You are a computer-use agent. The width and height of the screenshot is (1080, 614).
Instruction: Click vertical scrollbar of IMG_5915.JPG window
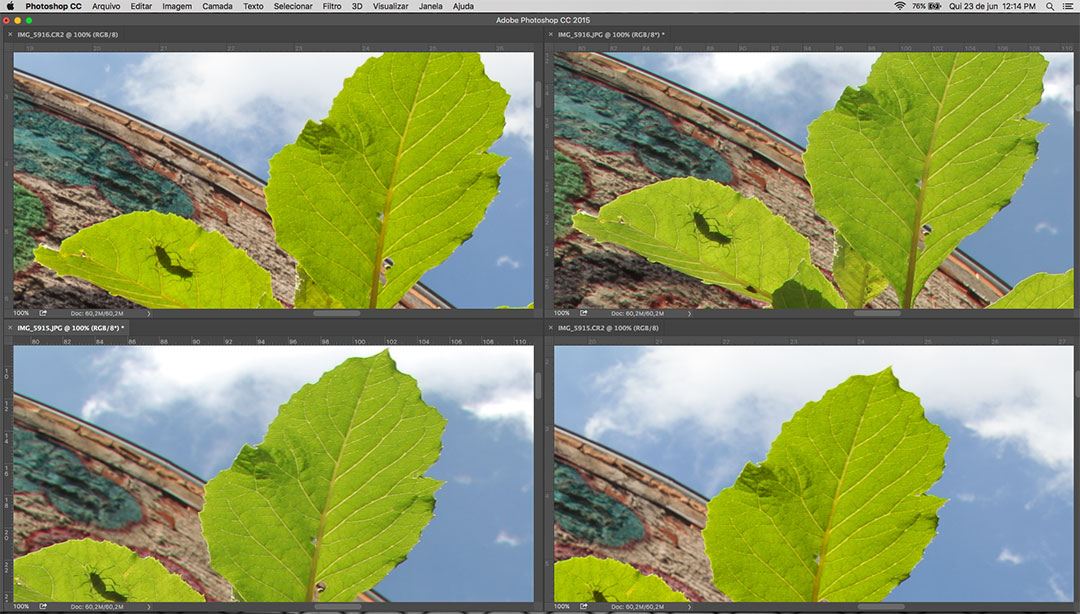click(x=538, y=385)
